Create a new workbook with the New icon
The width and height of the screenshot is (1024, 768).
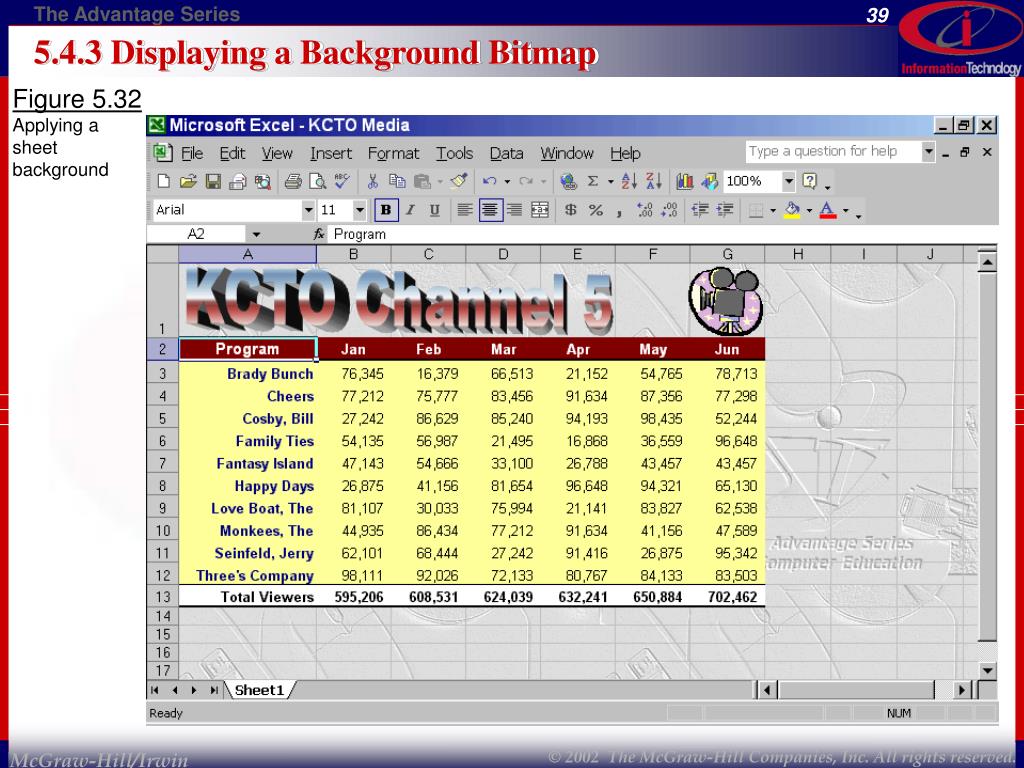coord(164,182)
